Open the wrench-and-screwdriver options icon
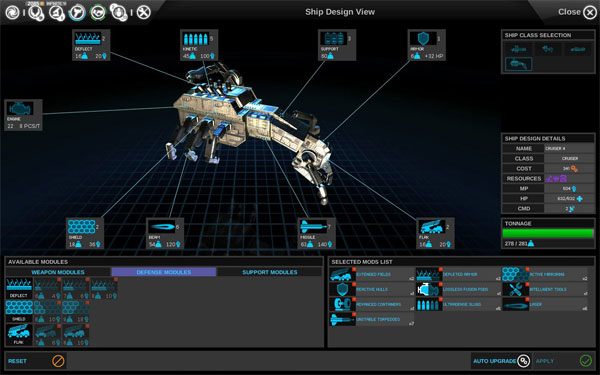 [144, 13]
